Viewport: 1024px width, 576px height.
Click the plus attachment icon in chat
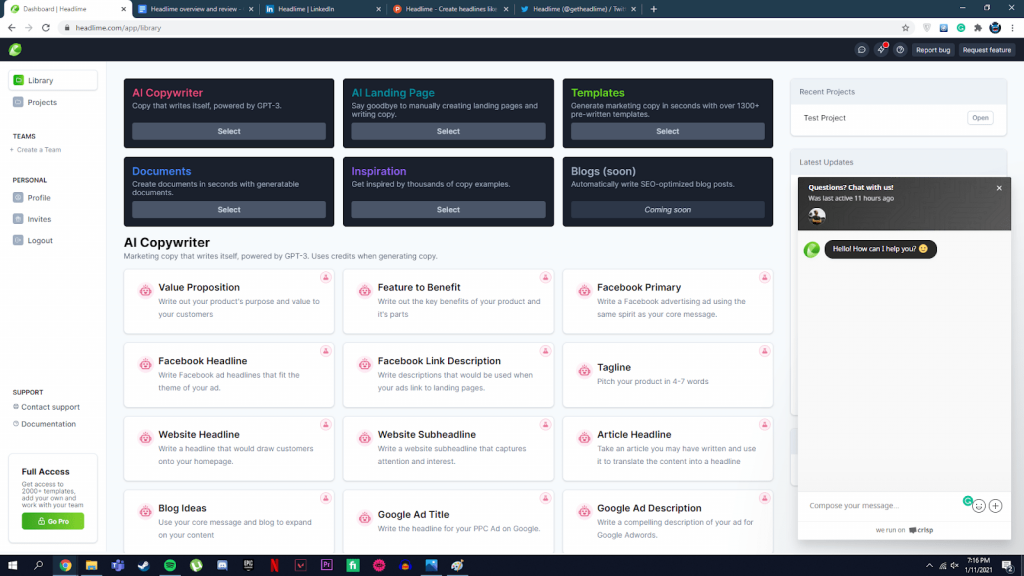(995, 506)
